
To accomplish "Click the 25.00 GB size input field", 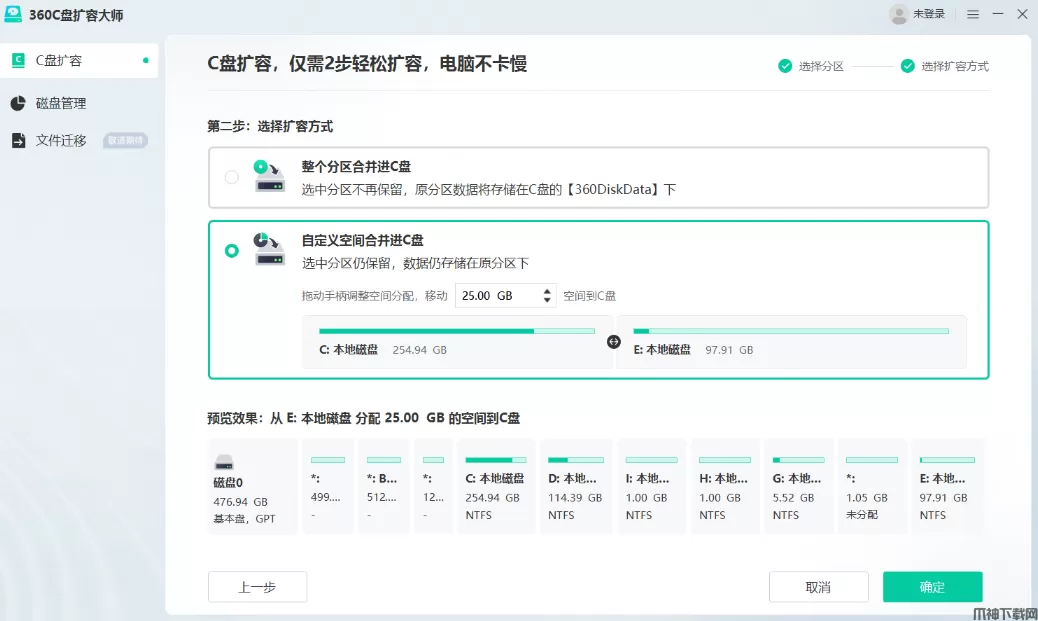I will (x=497, y=296).
